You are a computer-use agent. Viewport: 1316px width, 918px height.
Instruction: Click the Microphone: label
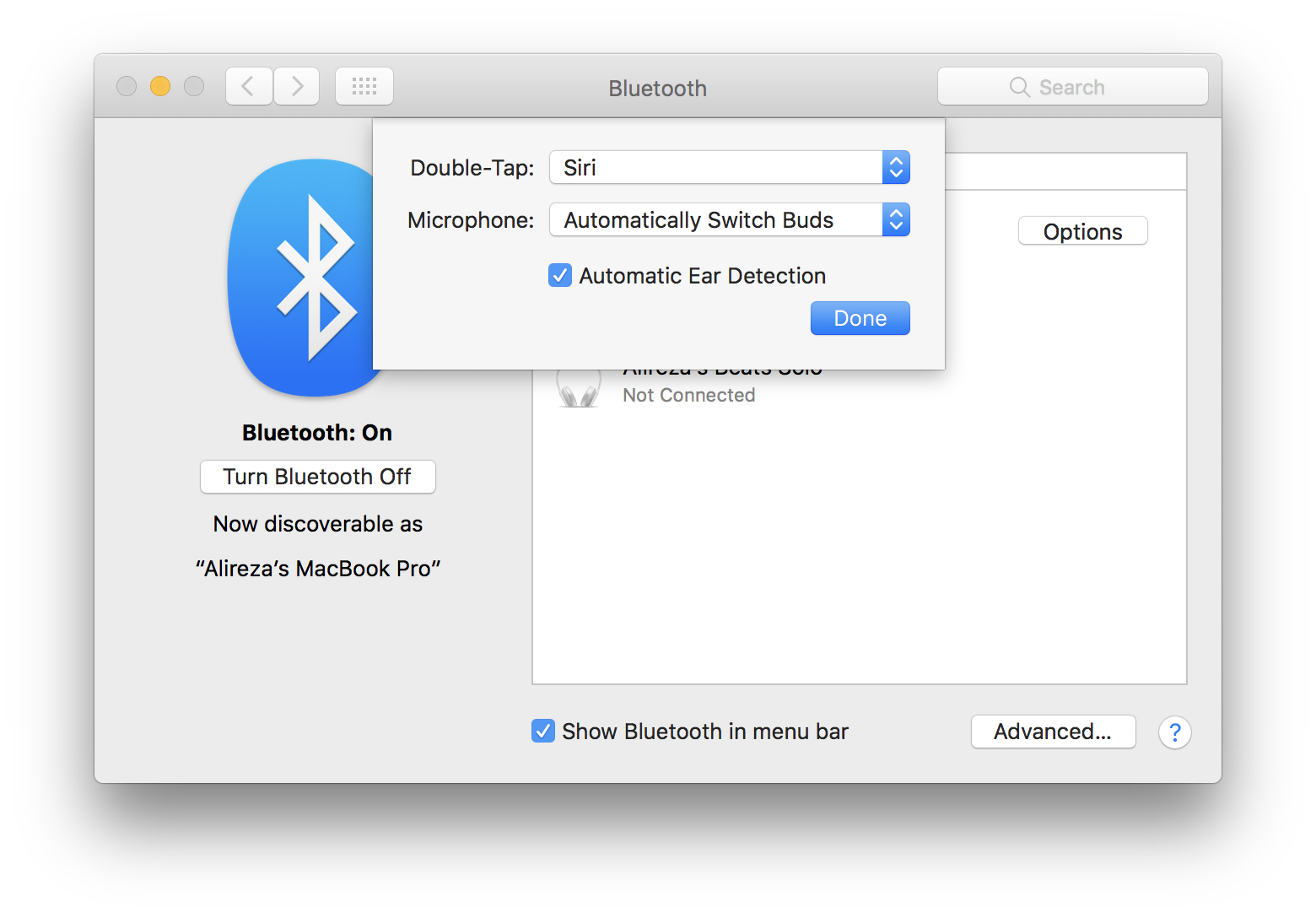[x=471, y=220]
